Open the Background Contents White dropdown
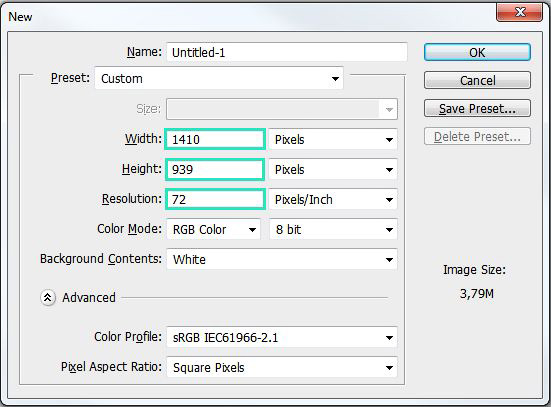This screenshot has width=551, height=407. [x=282, y=259]
